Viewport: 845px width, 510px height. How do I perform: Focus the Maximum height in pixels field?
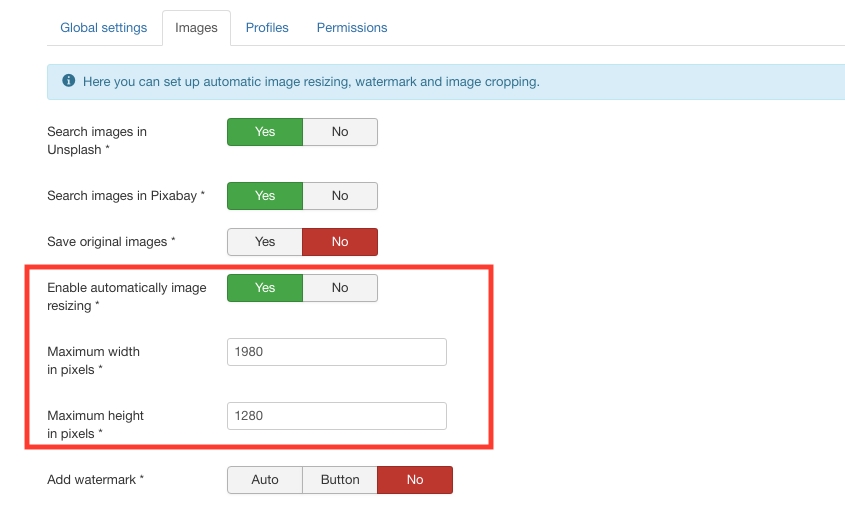[337, 416]
